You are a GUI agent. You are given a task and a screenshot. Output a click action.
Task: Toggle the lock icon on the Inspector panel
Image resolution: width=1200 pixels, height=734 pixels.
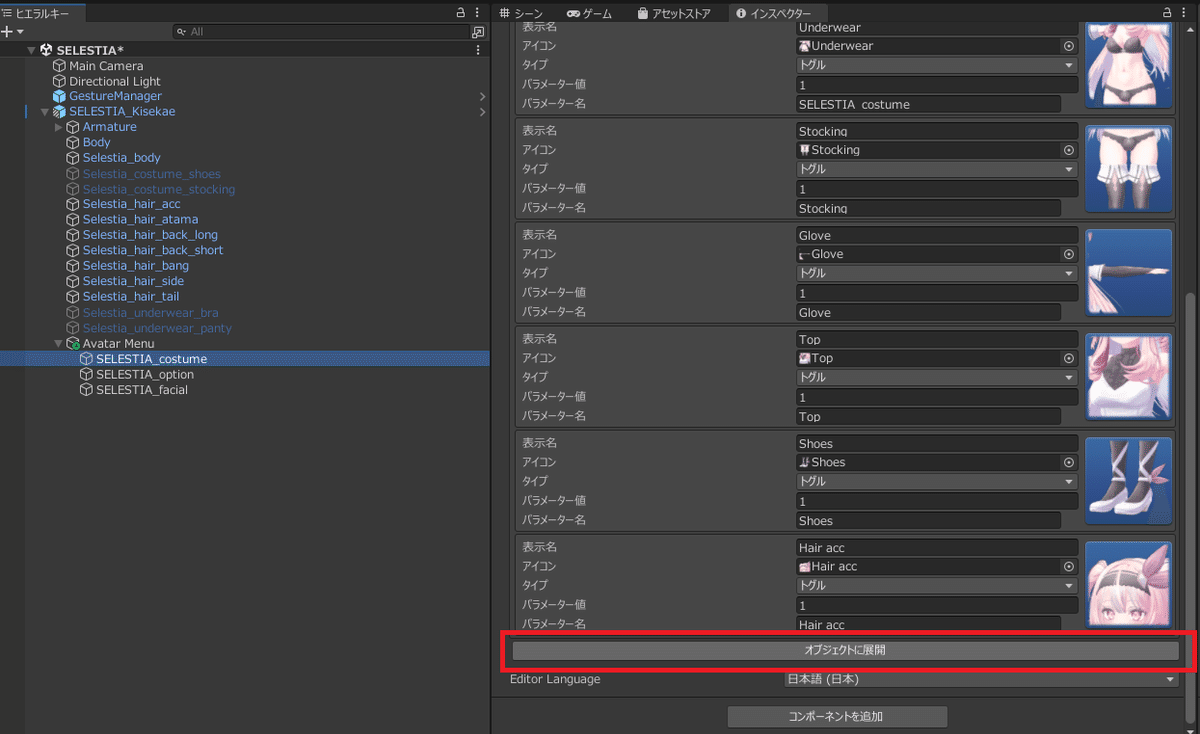(1167, 10)
